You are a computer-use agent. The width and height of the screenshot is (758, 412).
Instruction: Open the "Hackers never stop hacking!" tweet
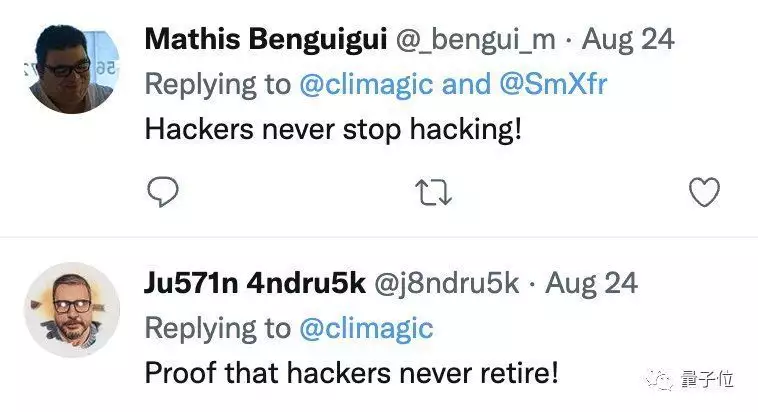coord(334,130)
